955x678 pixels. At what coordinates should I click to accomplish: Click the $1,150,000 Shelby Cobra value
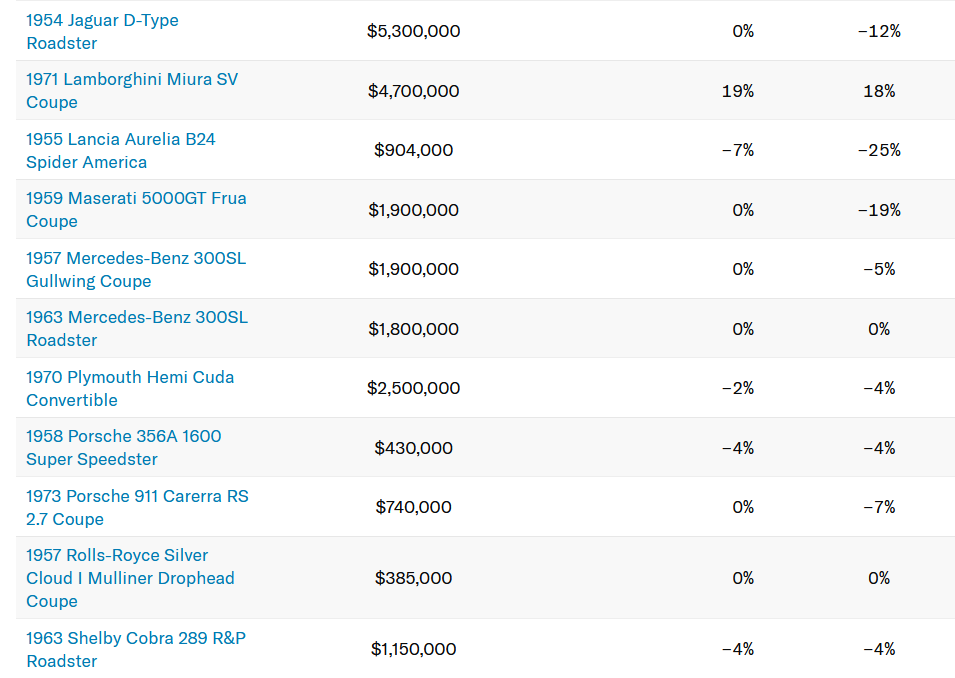(x=413, y=649)
